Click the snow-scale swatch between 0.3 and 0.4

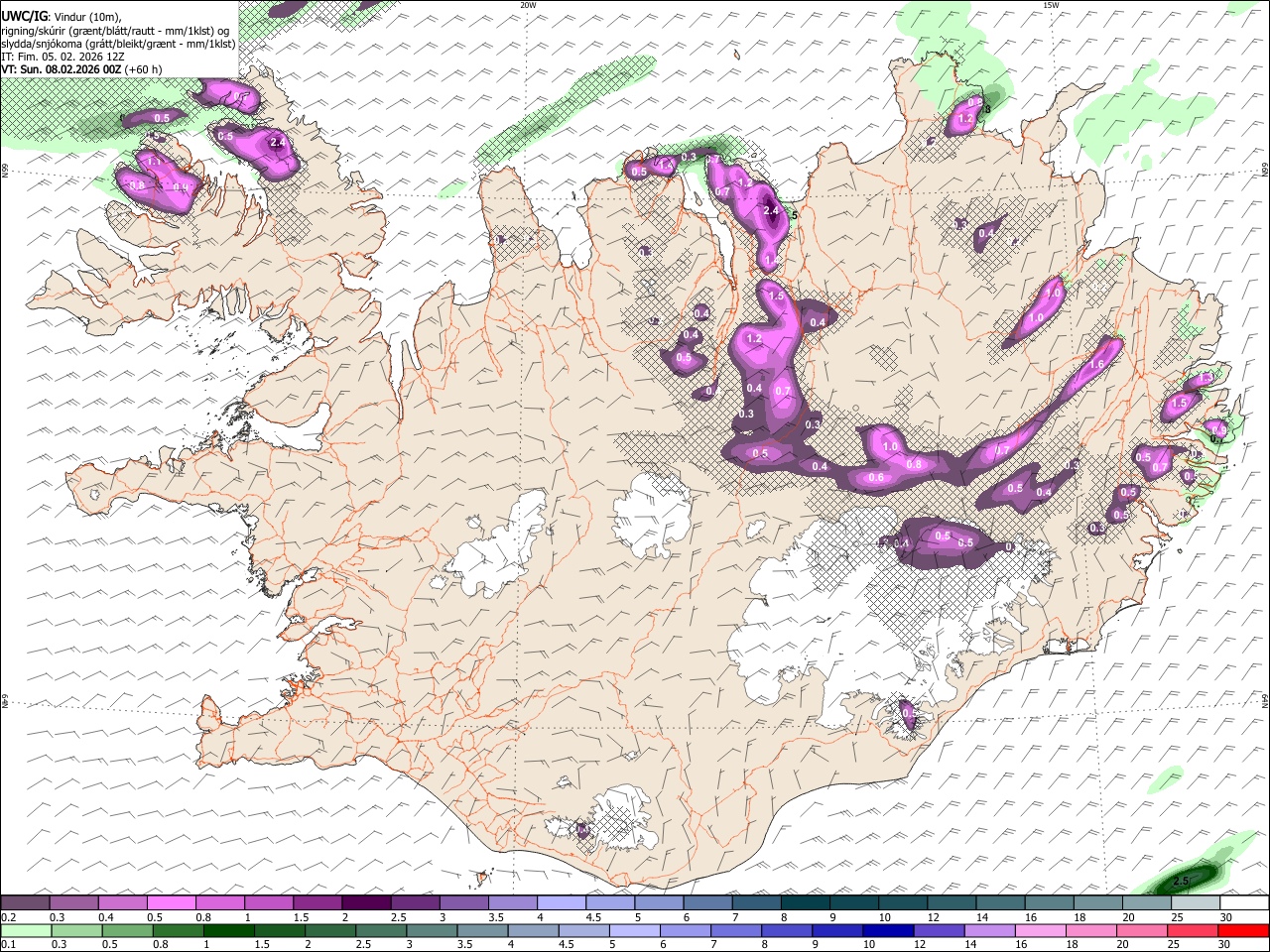(73, 903)
